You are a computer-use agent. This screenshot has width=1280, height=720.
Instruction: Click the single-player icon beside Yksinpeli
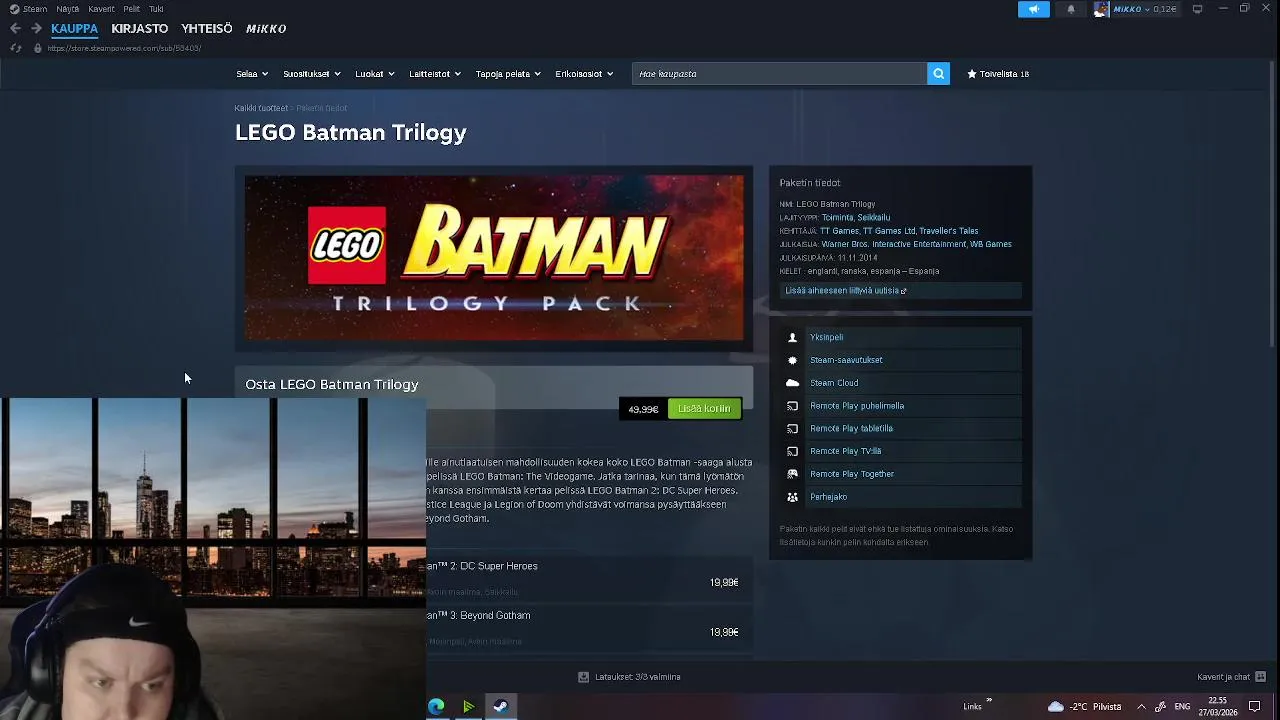click(792, 337)
